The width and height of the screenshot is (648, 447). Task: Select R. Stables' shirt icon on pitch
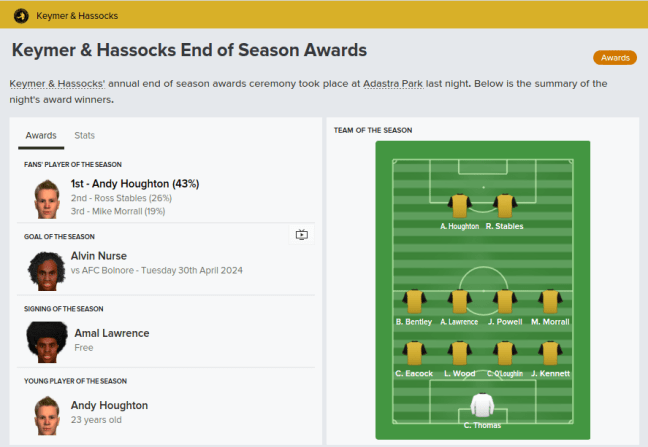coord(504,206)
